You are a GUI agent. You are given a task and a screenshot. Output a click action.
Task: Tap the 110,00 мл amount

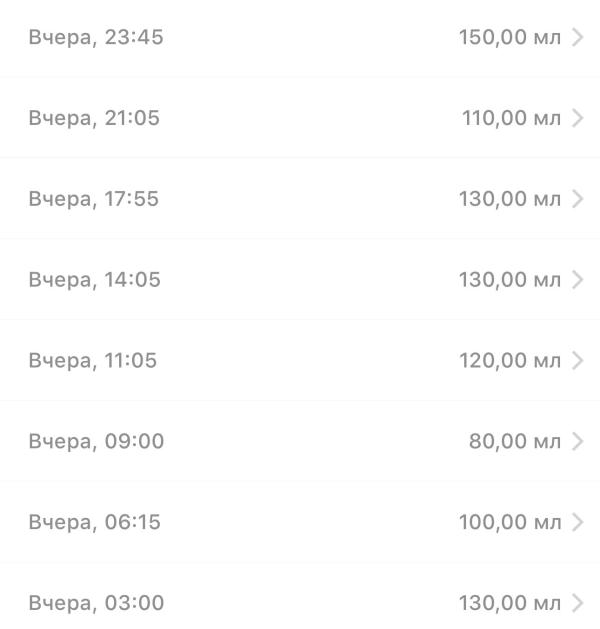coord(510,119)
